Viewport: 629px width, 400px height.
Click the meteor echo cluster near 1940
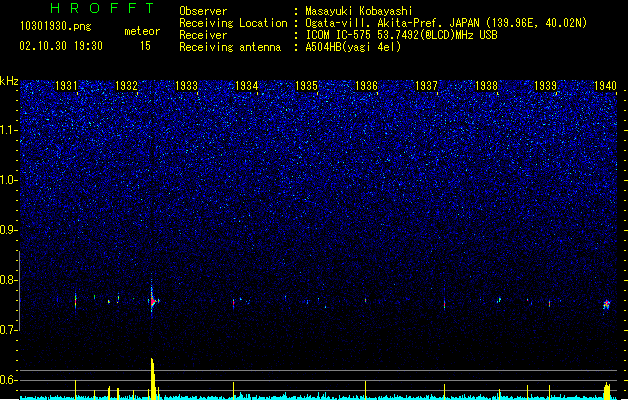[607, 305]
